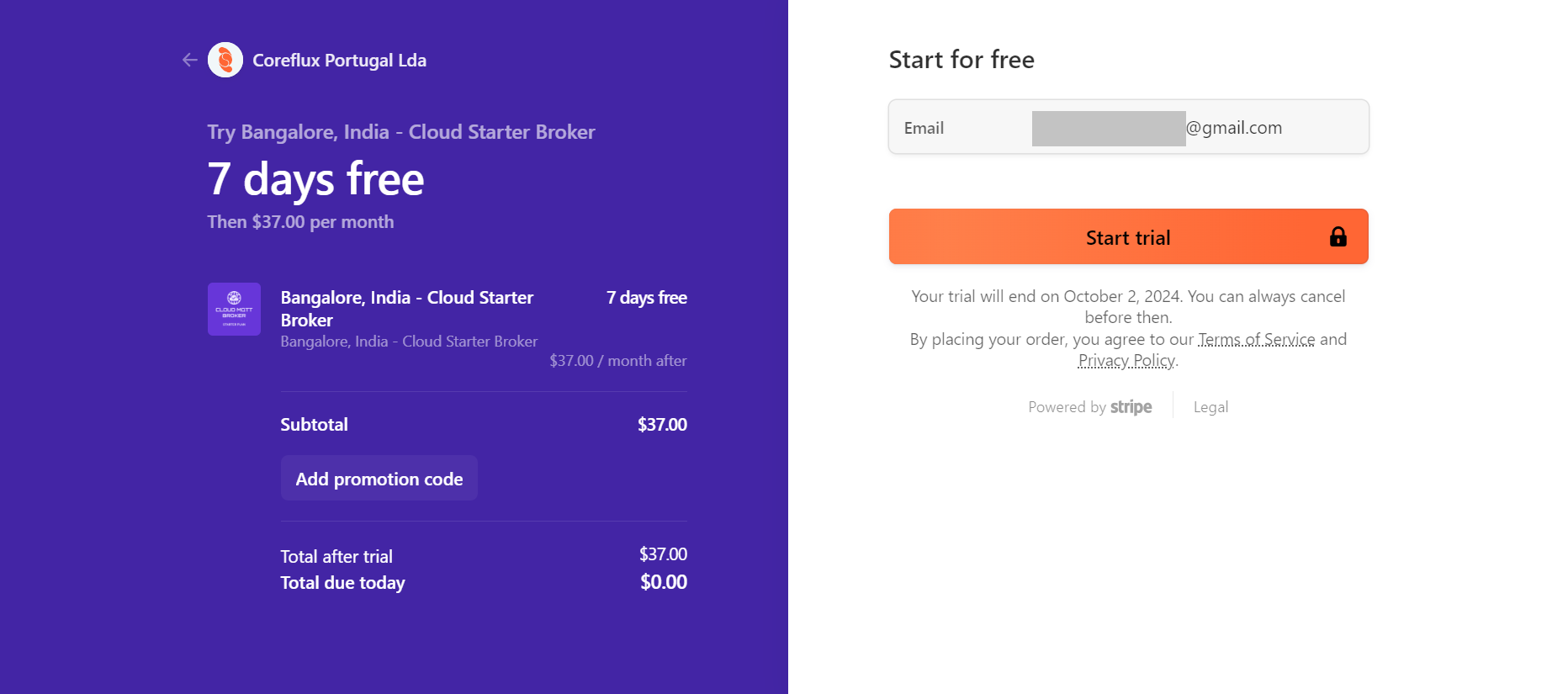
Task: Click the trial end date notice text
Action: (1128, 307)
